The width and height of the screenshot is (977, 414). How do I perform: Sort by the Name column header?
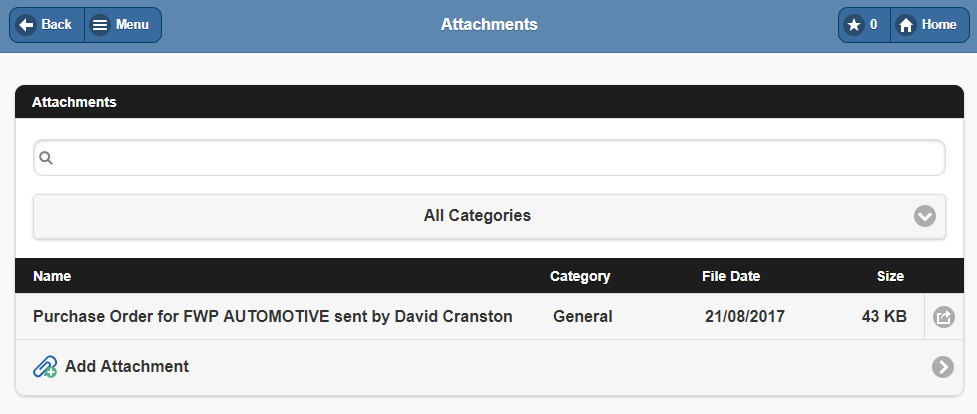52,276
